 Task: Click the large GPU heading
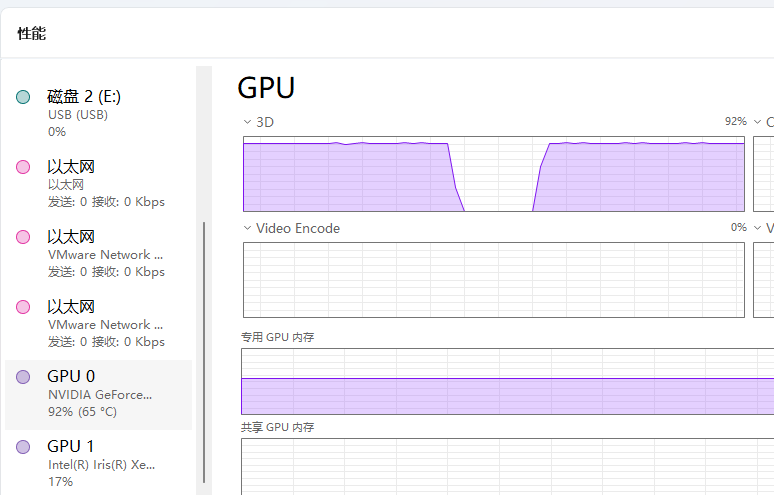tap(266, 88)
